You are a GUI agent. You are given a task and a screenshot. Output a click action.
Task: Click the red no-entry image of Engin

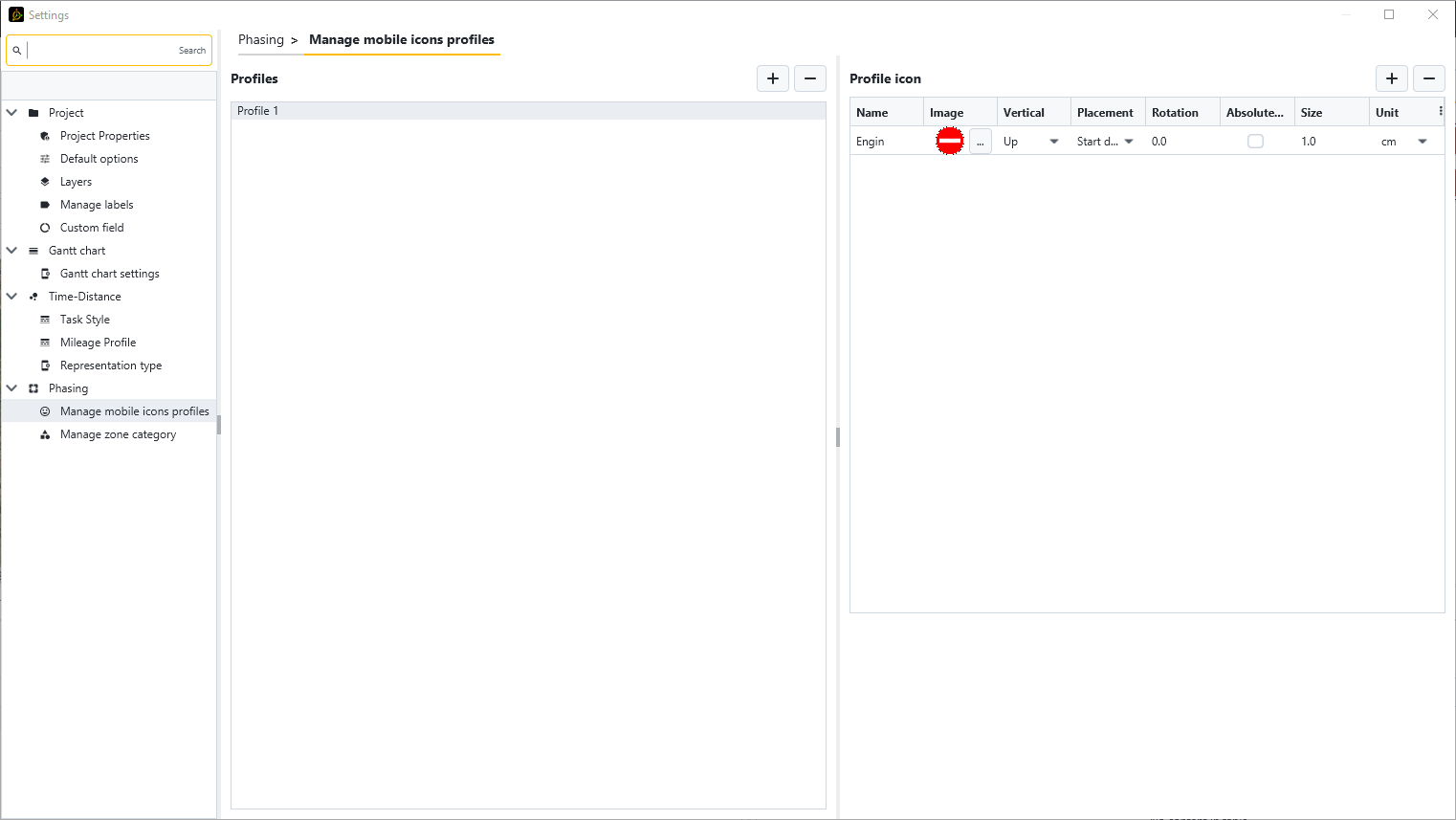[x=949, y=141]
